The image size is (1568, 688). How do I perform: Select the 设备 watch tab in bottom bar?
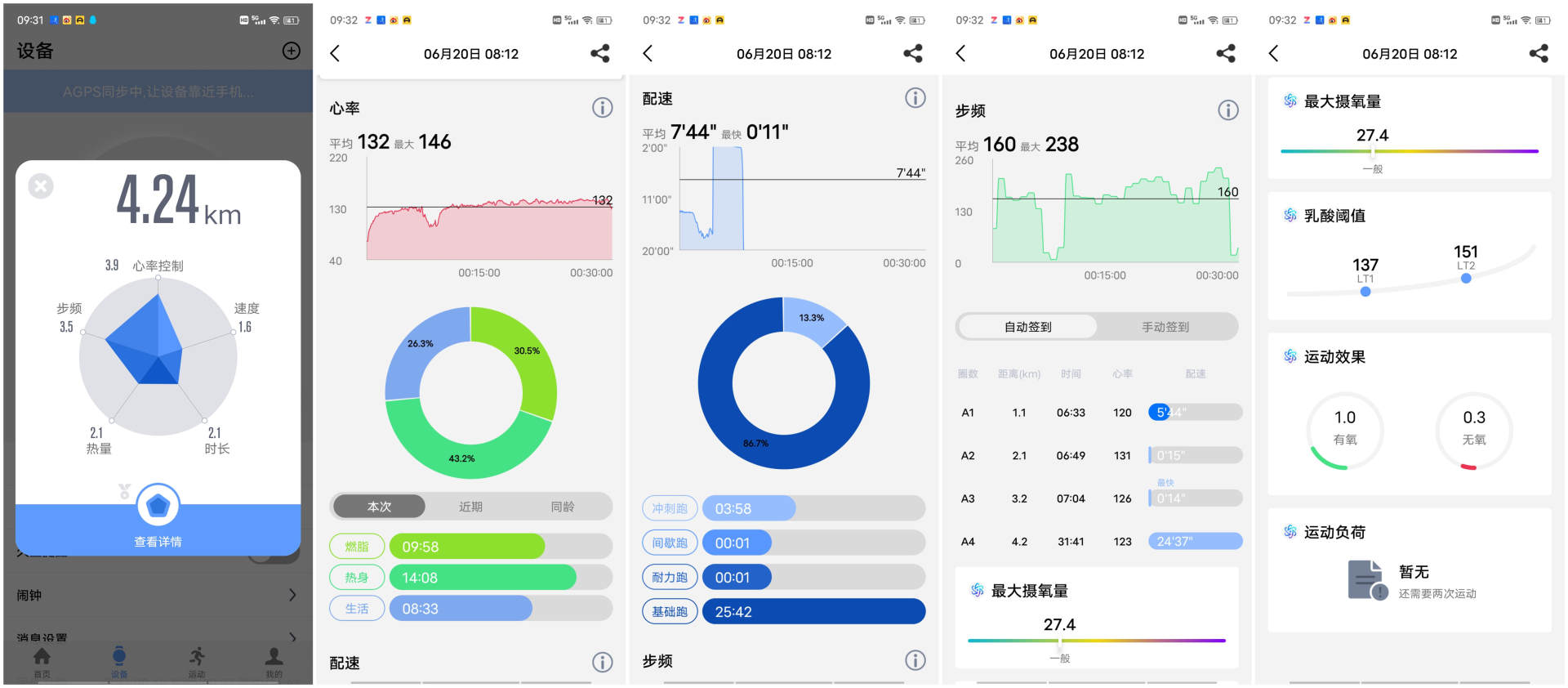click(119, 661)
